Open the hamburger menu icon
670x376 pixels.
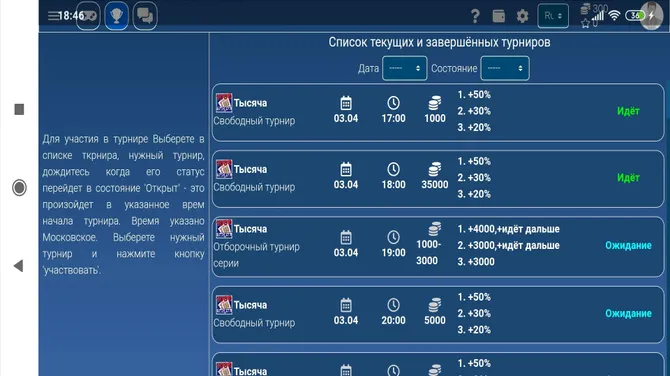[x=53, y=16]
